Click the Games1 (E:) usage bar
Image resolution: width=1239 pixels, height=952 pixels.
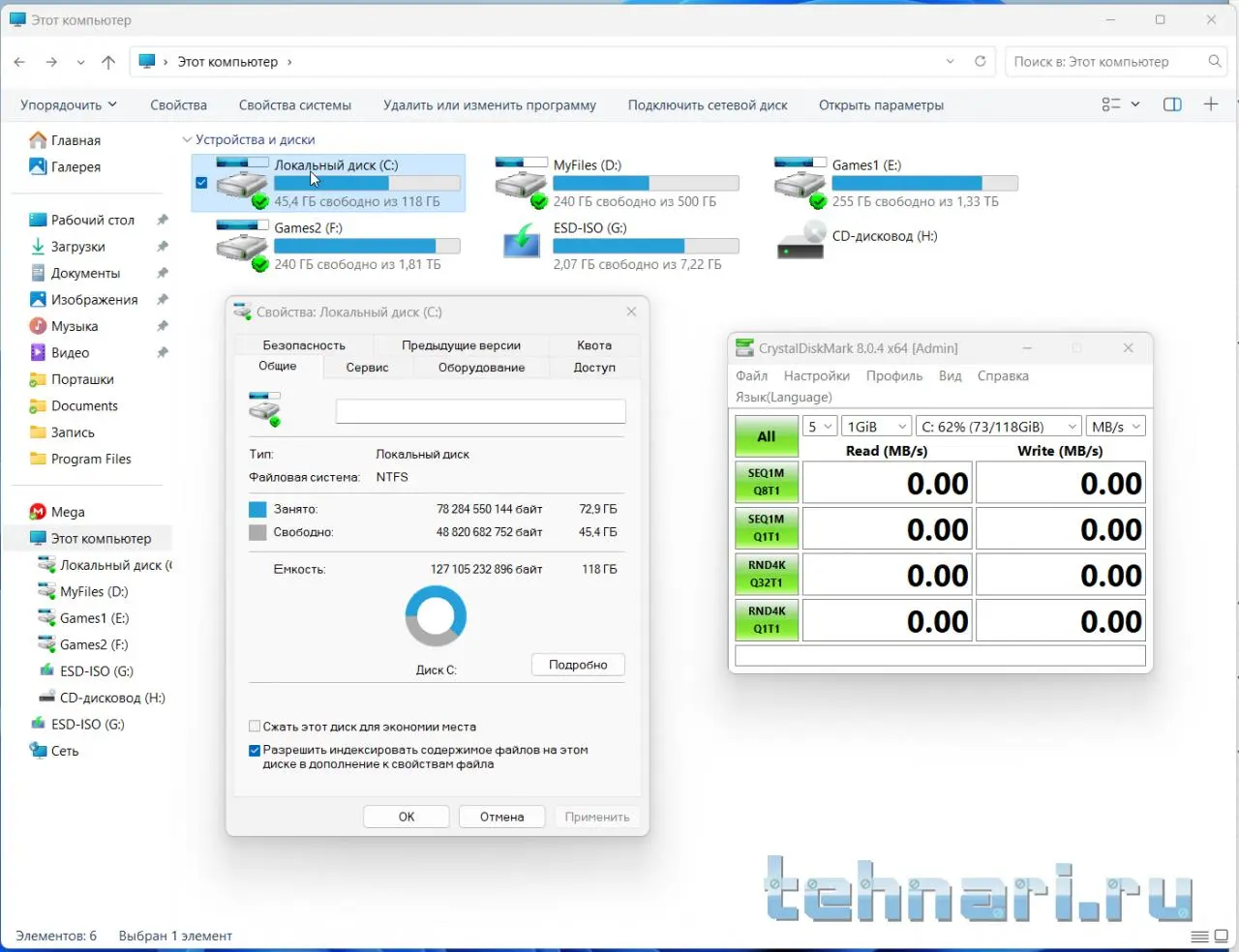[924, 183]
